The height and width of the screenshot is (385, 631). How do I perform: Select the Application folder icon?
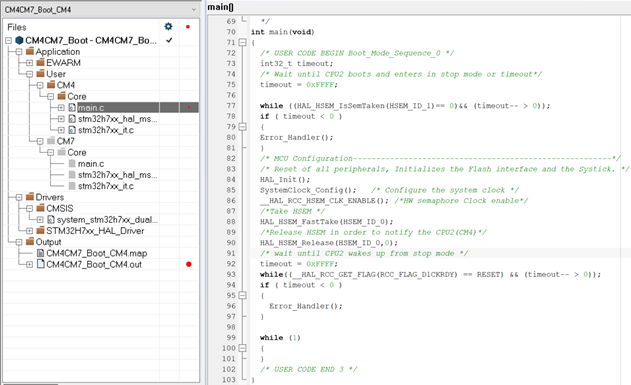point(30,51)
